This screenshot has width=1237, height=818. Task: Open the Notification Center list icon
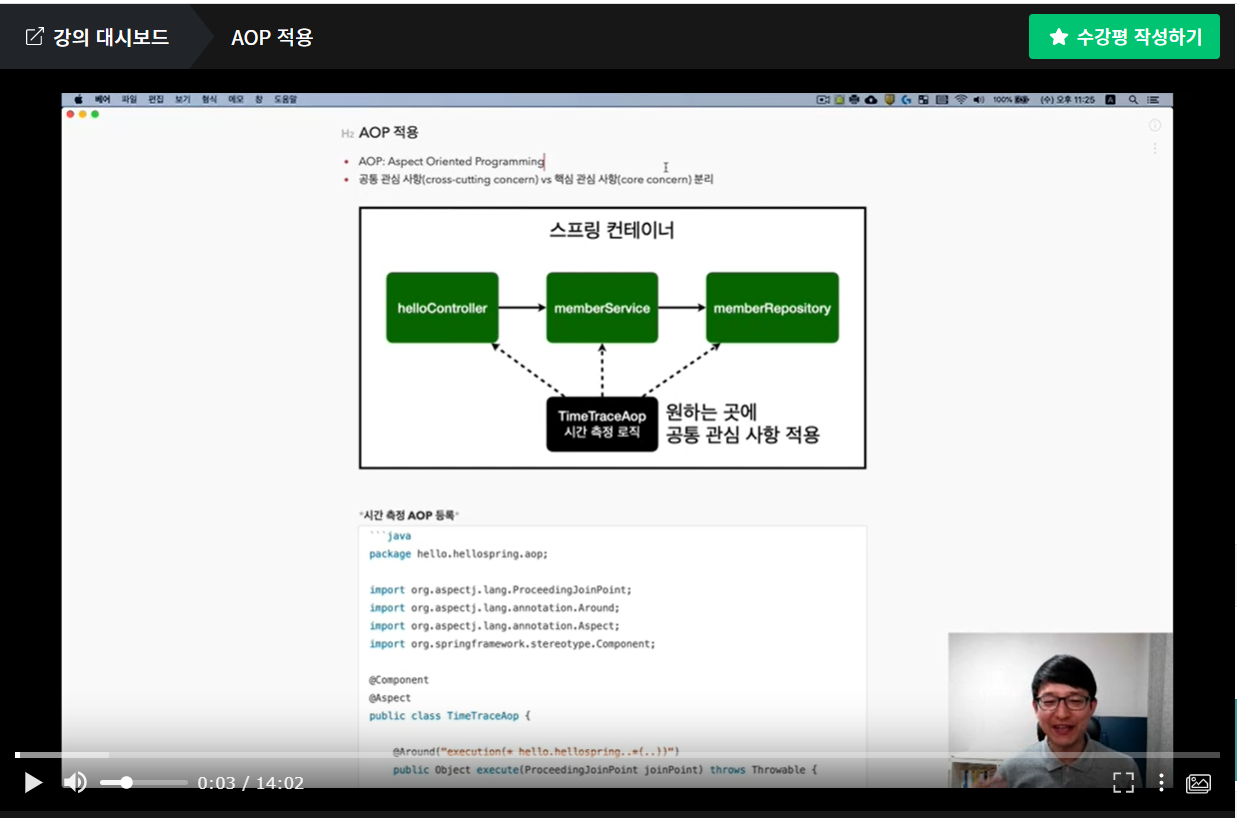point(1154,100)
